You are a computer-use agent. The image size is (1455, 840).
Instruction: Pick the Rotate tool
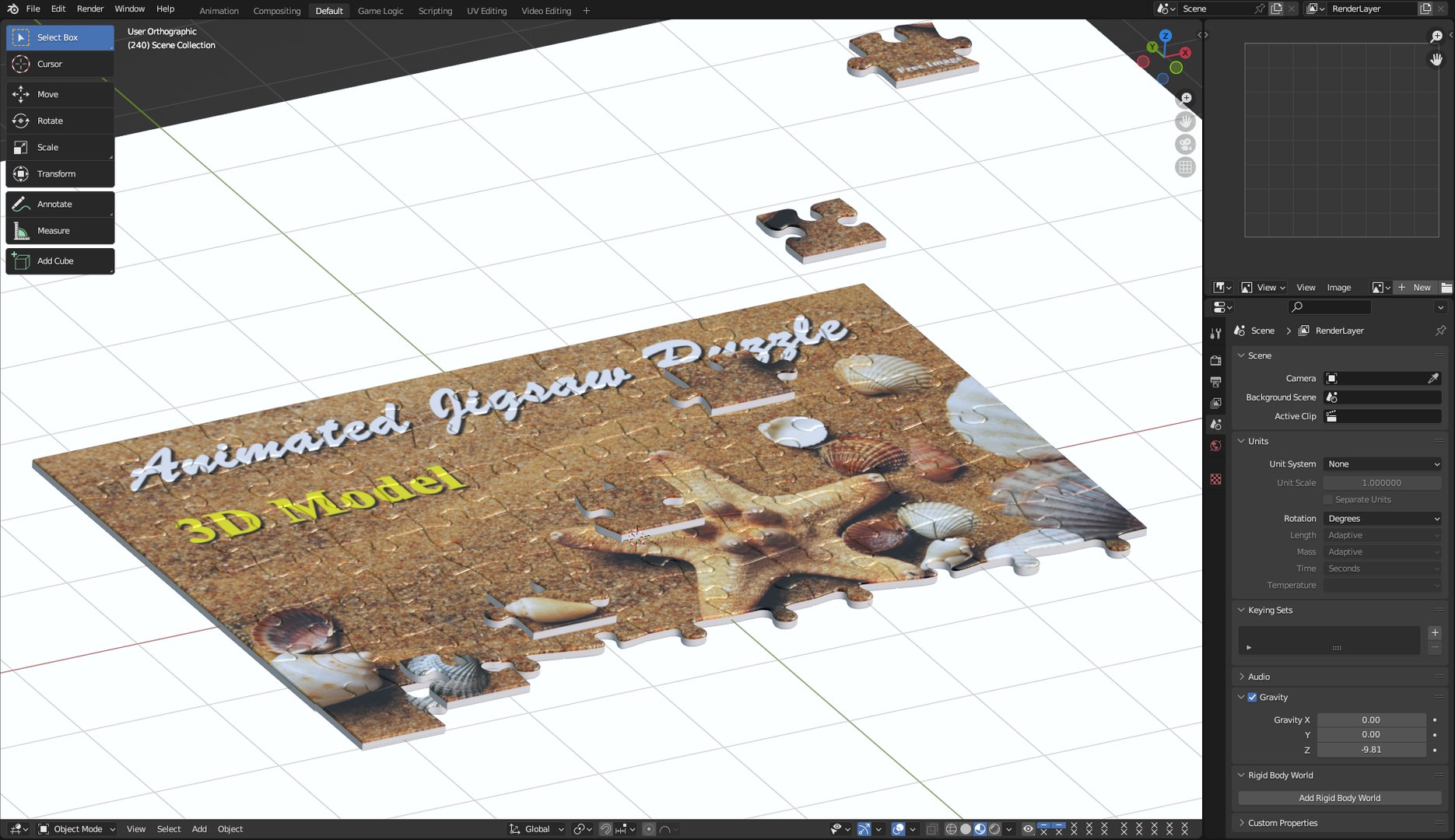coord(60,121)
